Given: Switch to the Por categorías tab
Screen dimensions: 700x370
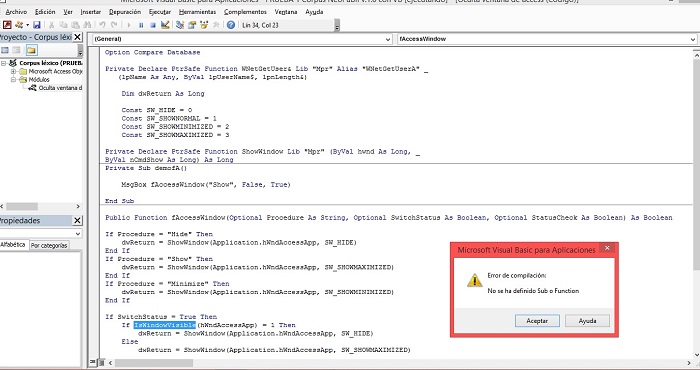Looking at the screenshot, I should coord(49,245).
